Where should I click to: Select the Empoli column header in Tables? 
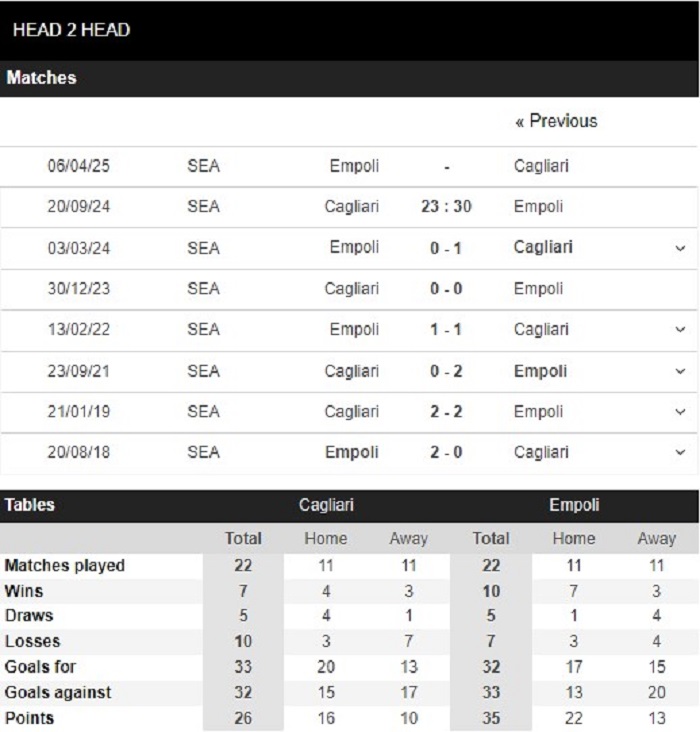click(574, 505)
